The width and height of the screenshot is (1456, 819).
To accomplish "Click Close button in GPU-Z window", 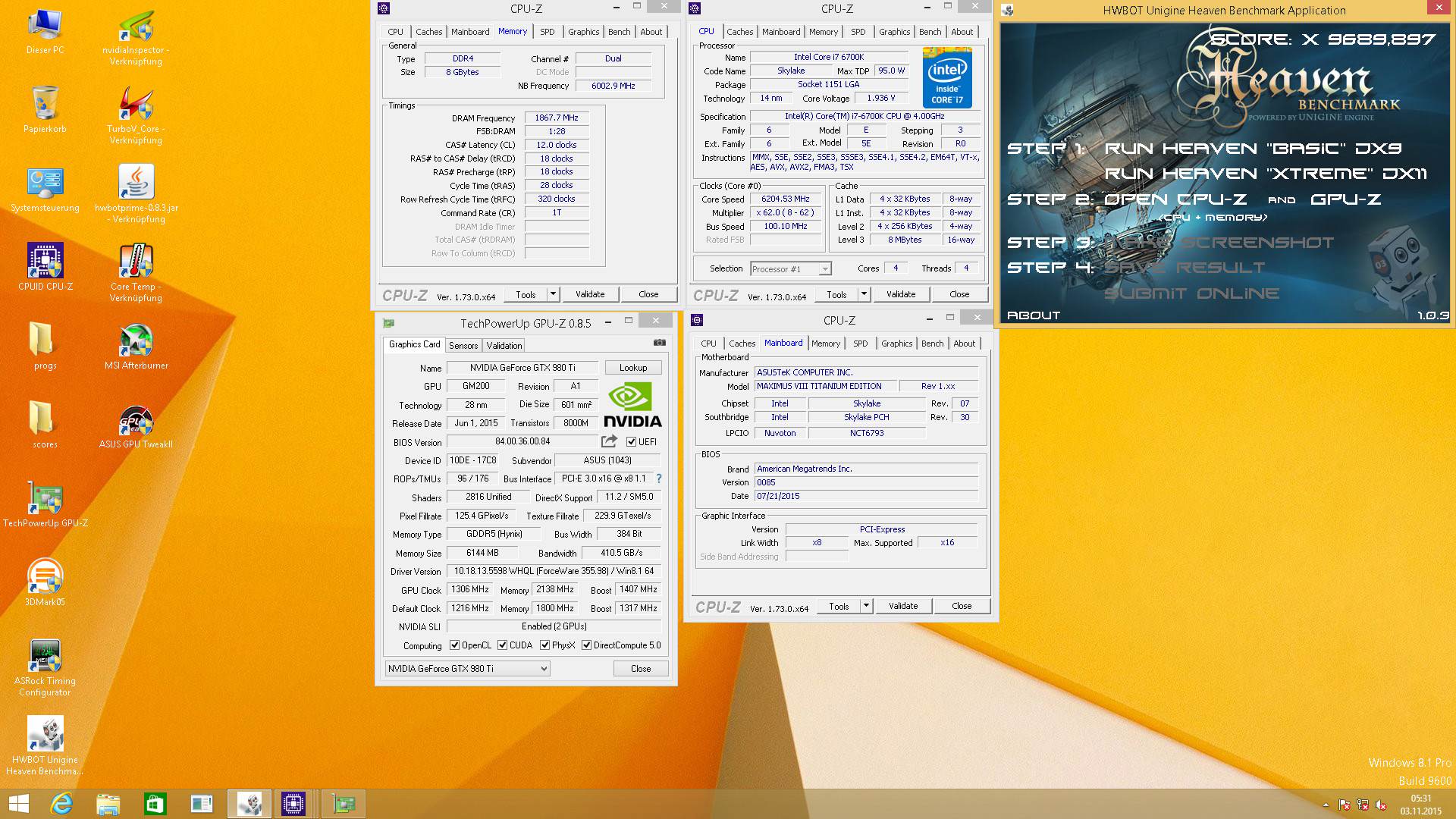I will pos(641,668).
